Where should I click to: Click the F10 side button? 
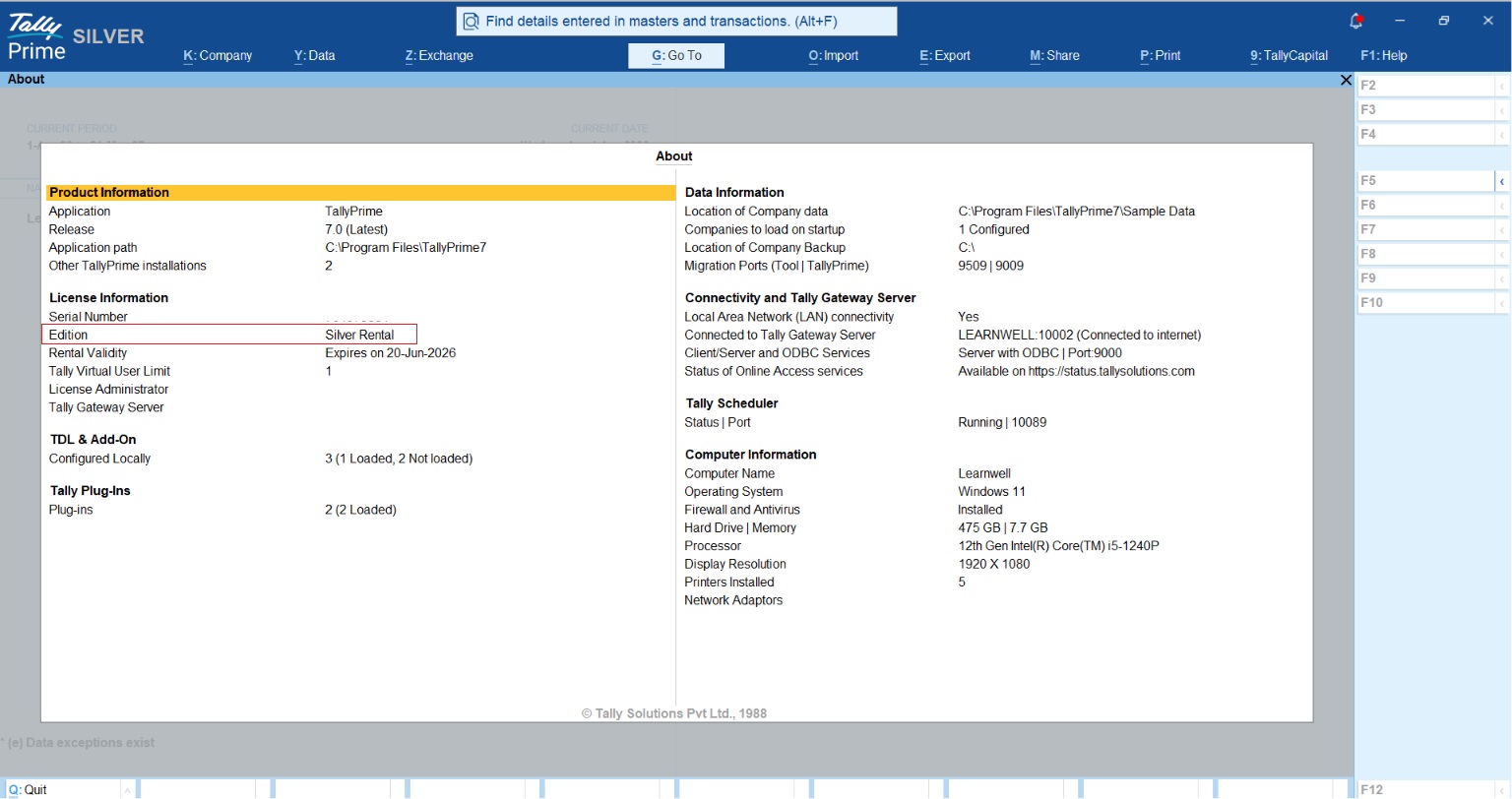click(1425, 303)
